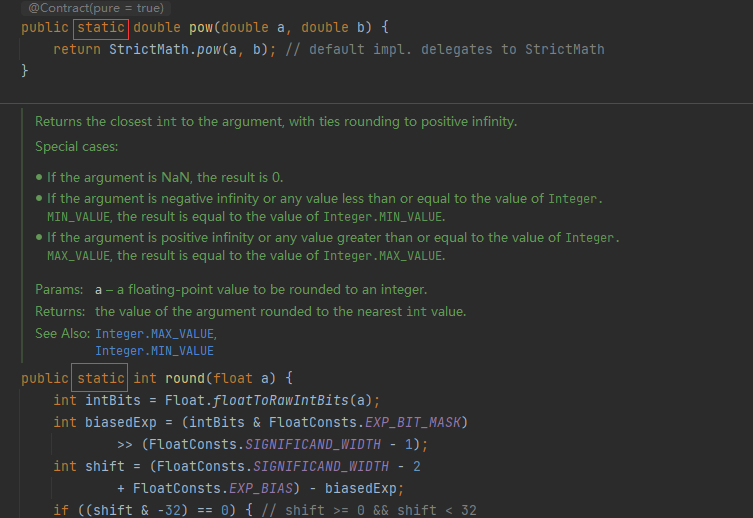Open the Integer.MAX_VALUE link under See Also
Image resolution: width=753 pixels, height=518 pixels.
[x=155, y=333]
